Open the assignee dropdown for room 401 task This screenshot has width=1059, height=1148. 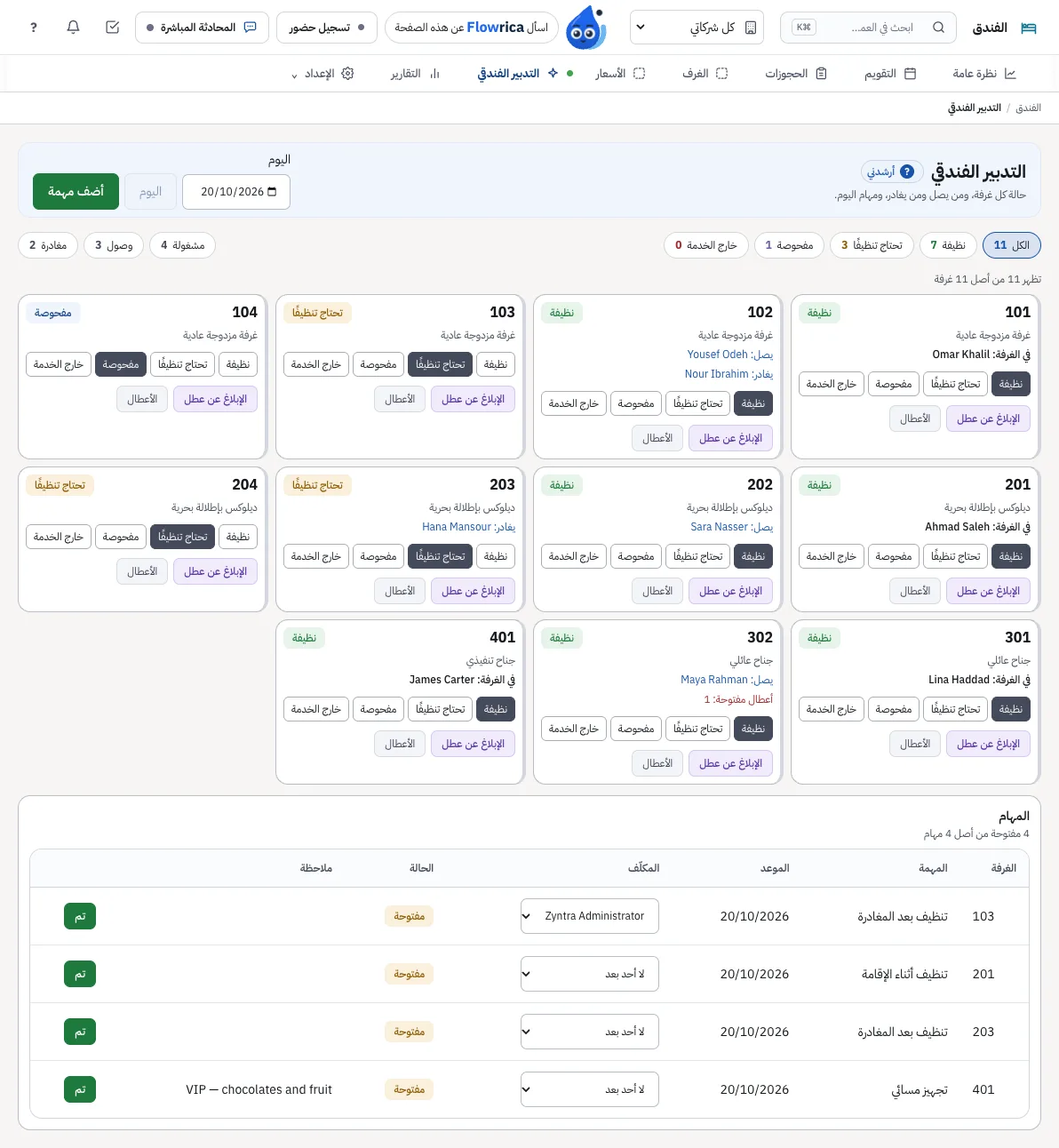click(x=590, y=1089)
